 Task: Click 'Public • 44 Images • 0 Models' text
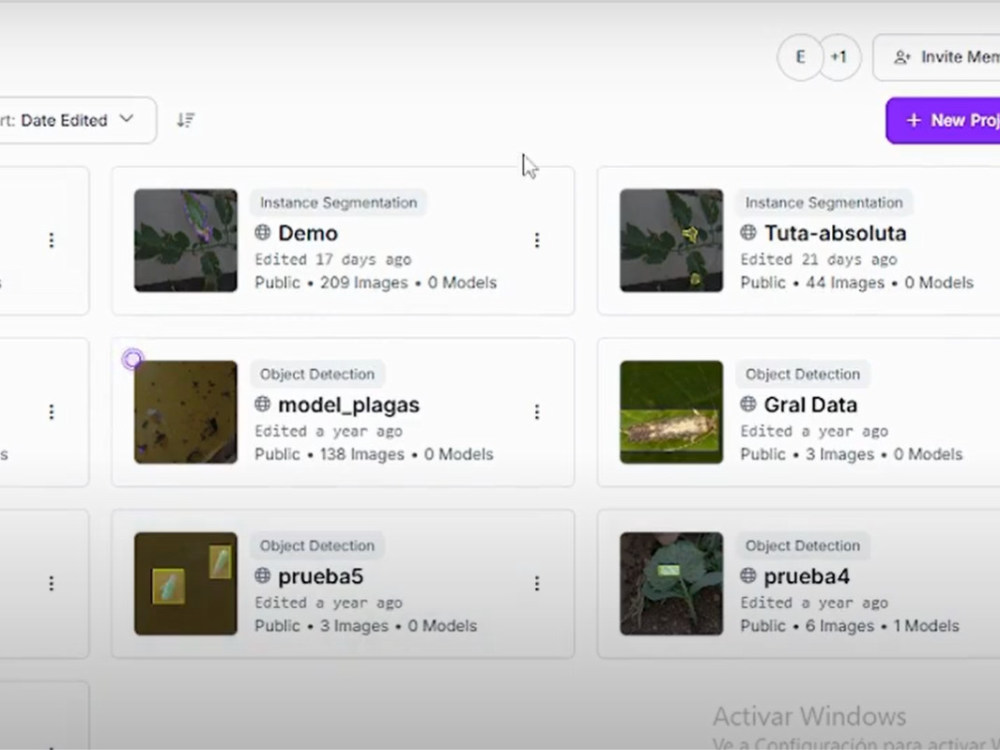coord(857,283)
